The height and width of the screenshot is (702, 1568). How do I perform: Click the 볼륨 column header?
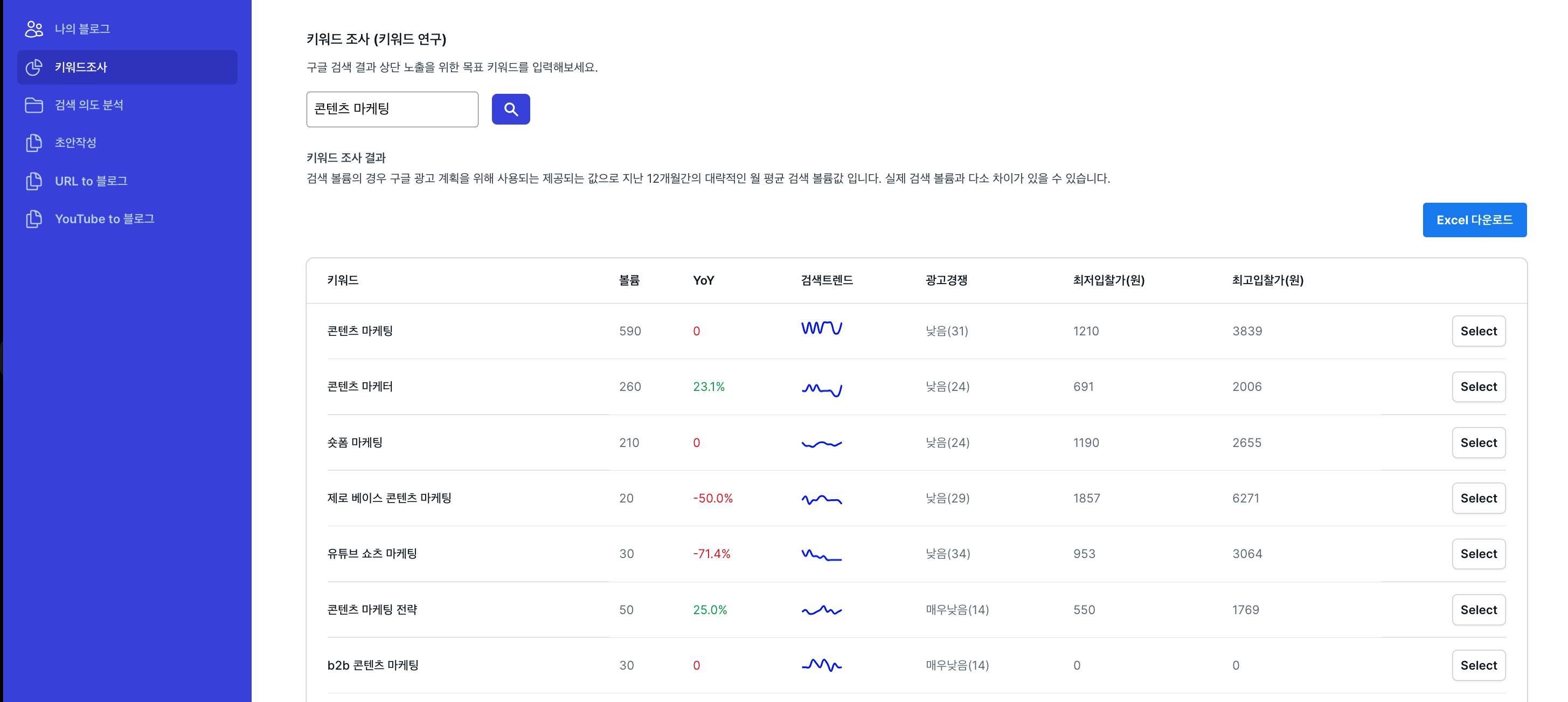point(629,280)
